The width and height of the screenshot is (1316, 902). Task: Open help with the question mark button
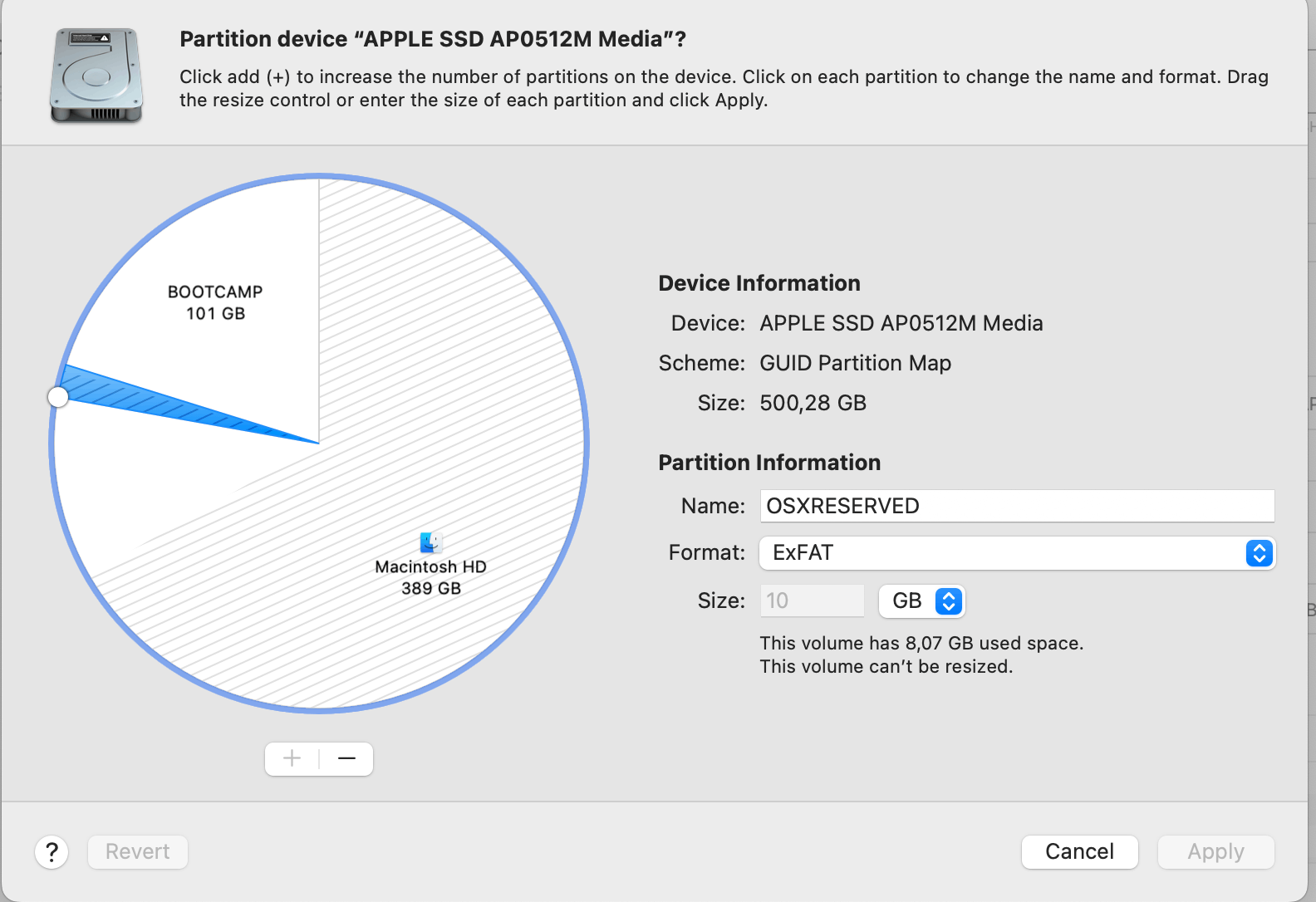click(x=52, y=852)
